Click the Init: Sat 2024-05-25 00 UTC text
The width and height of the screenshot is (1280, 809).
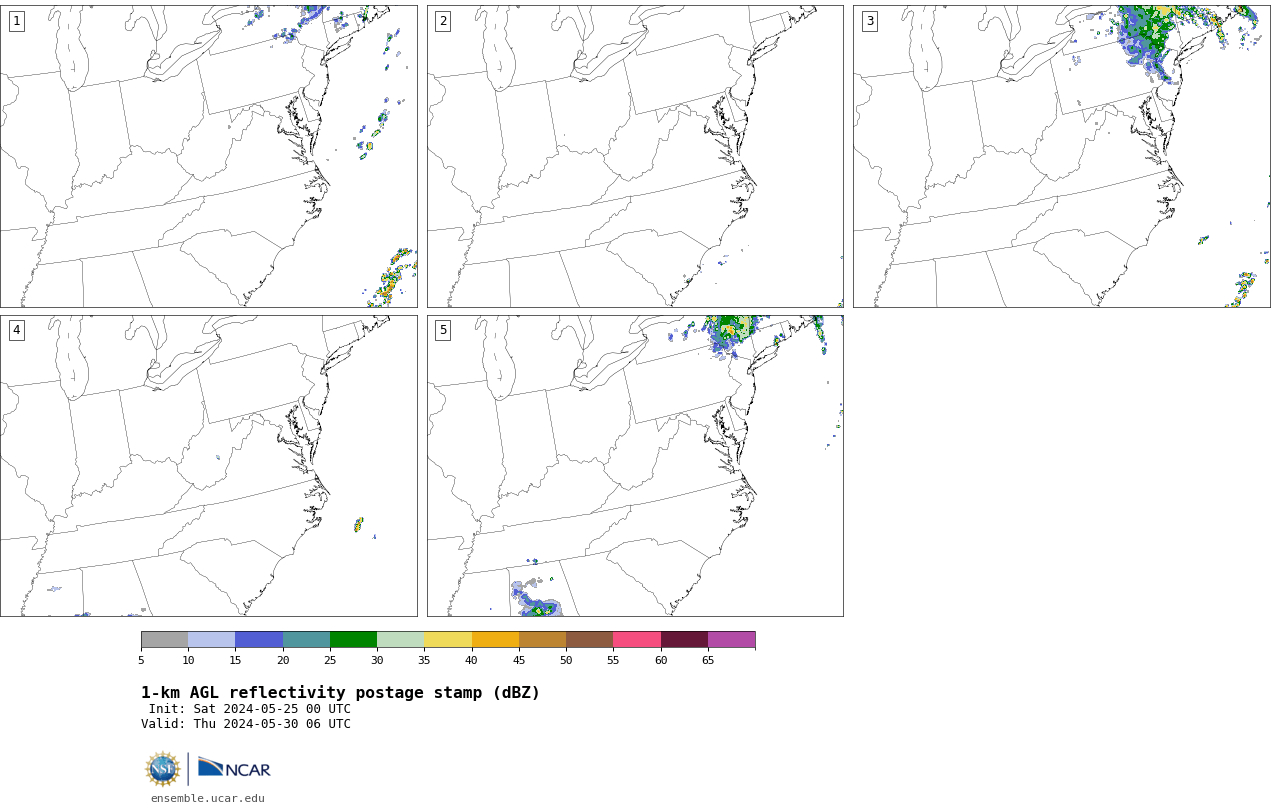click(x=250, y=709)
